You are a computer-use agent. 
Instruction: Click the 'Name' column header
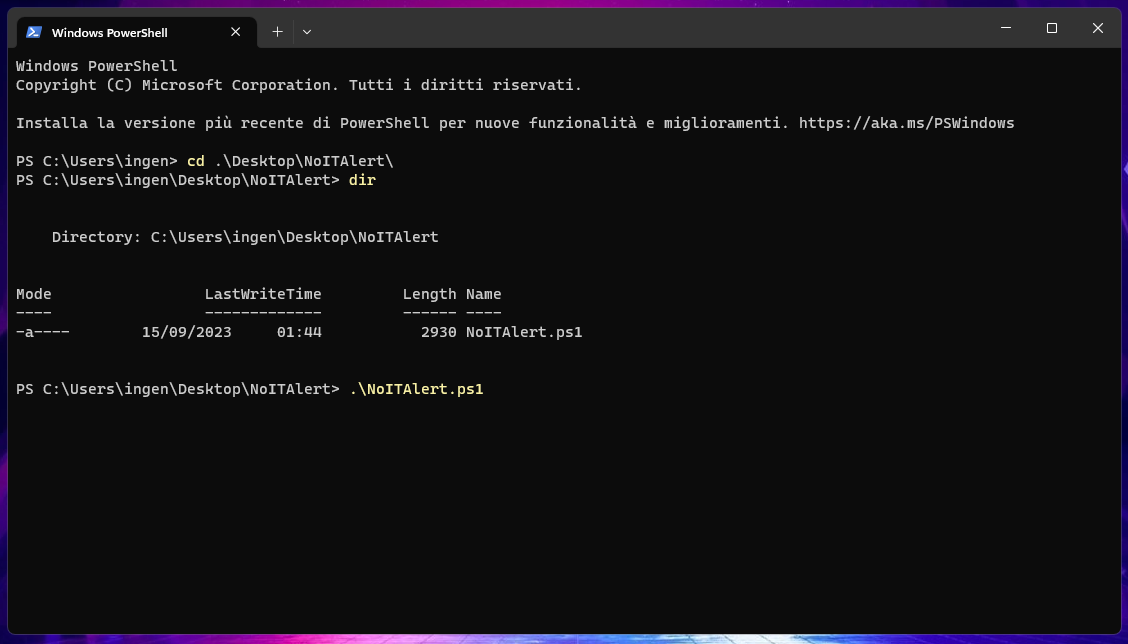click(483, 294)
